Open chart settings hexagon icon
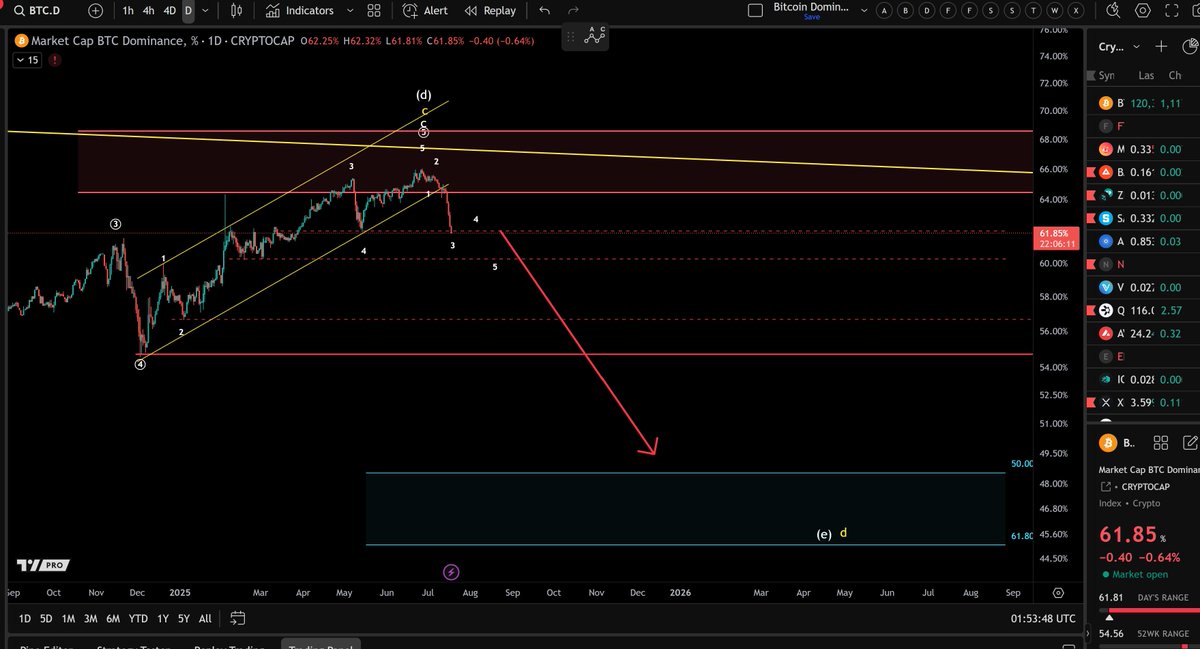The image size is (1200, 649). (1144, 10)
